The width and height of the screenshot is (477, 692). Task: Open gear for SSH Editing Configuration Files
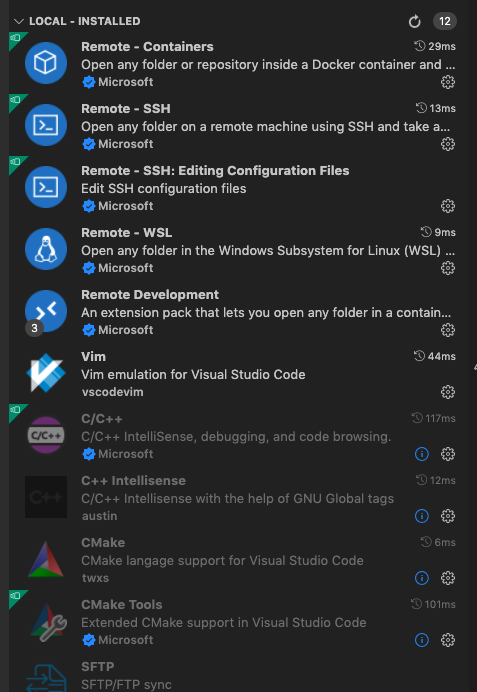[447, 206]
